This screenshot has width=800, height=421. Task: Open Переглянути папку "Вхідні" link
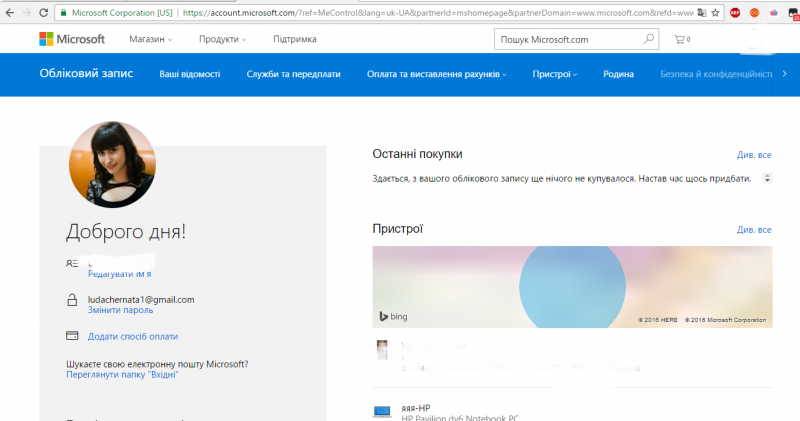click(x=122, y=375)
